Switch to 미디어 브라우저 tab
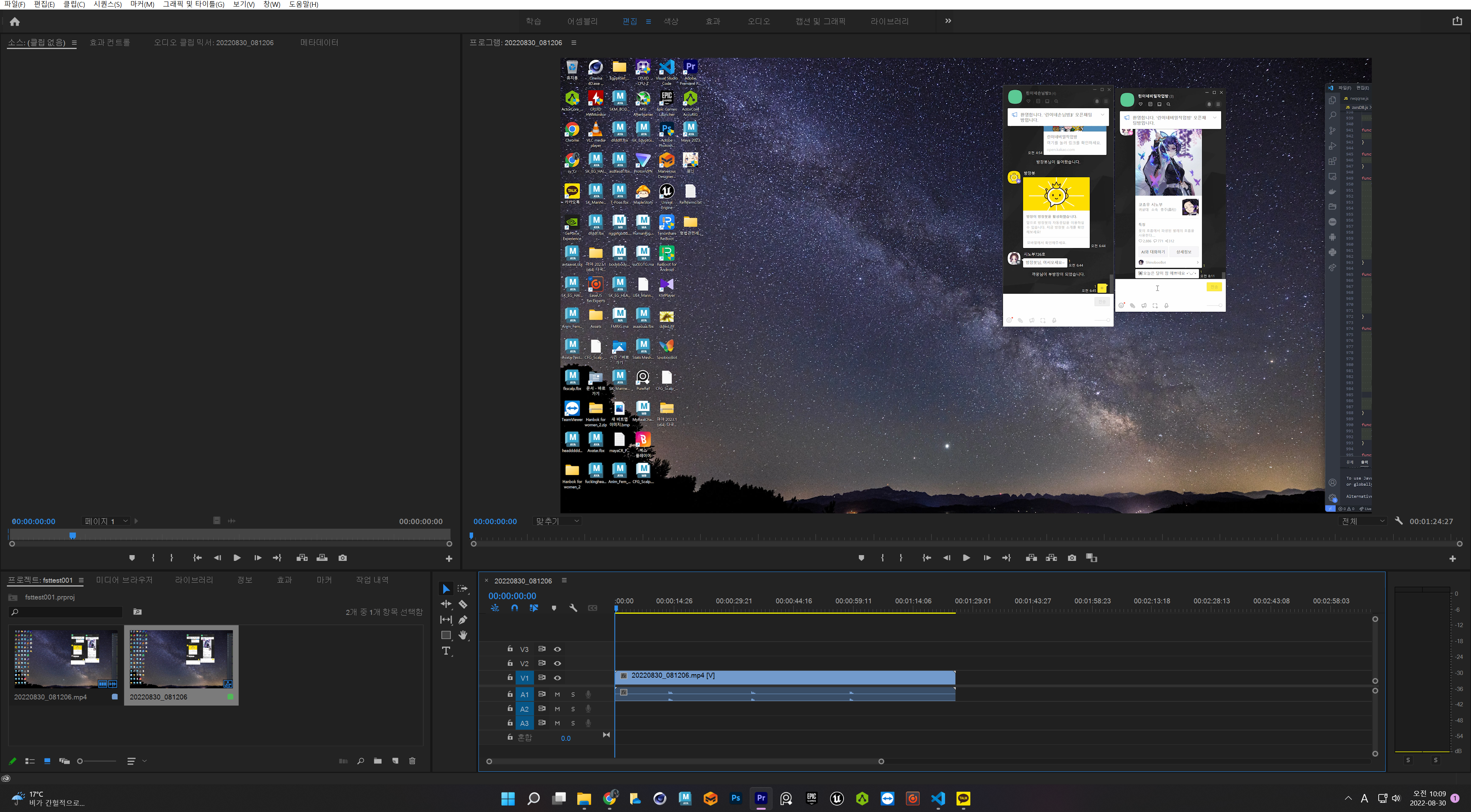Screen dimensions: 1471x812 click(x=124, y=580)
